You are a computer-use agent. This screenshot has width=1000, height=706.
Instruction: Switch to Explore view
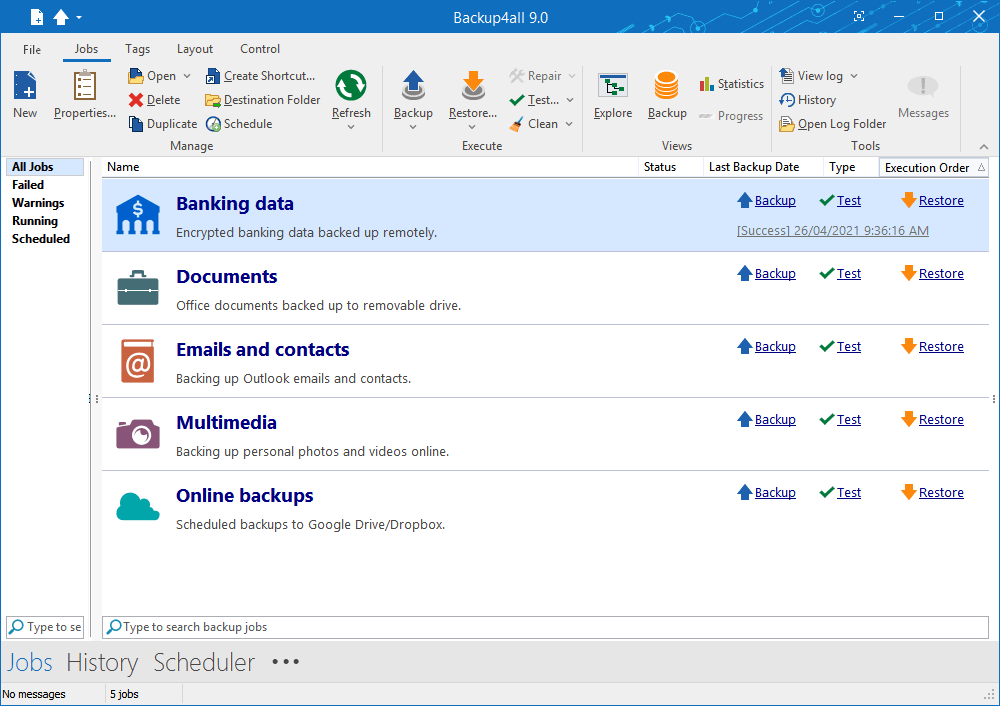613,95
